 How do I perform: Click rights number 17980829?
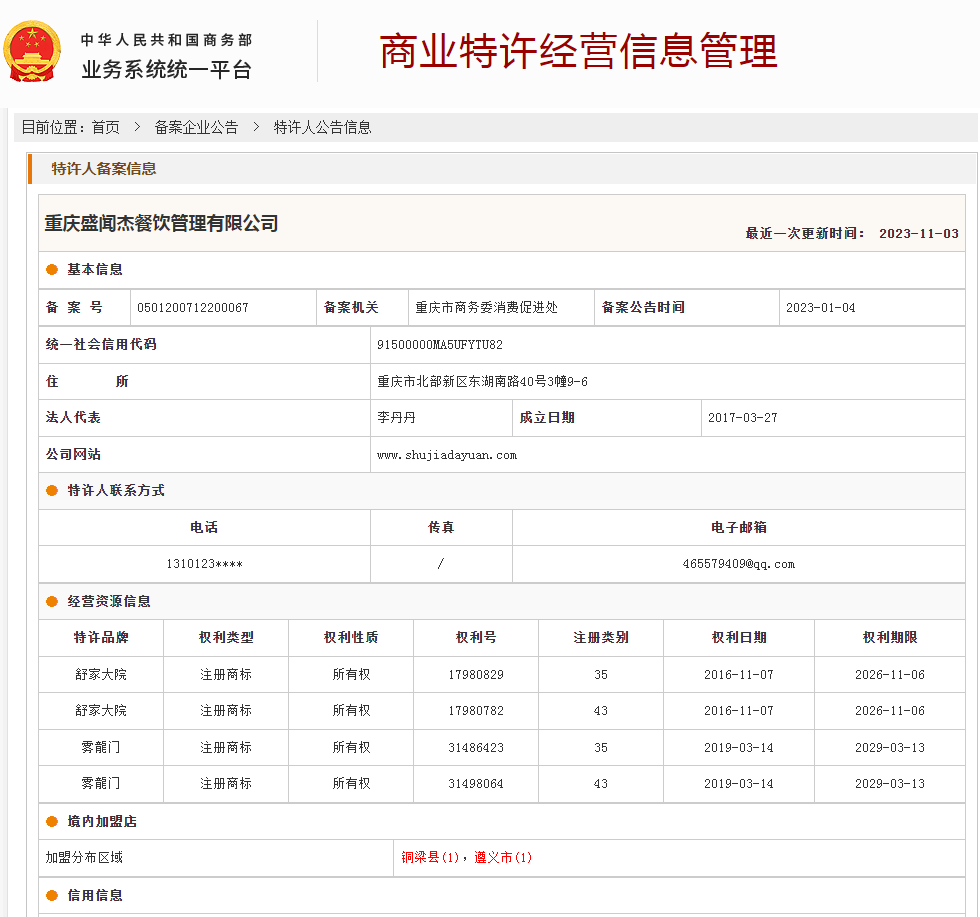pyautogui.click(x=476, y=674)
